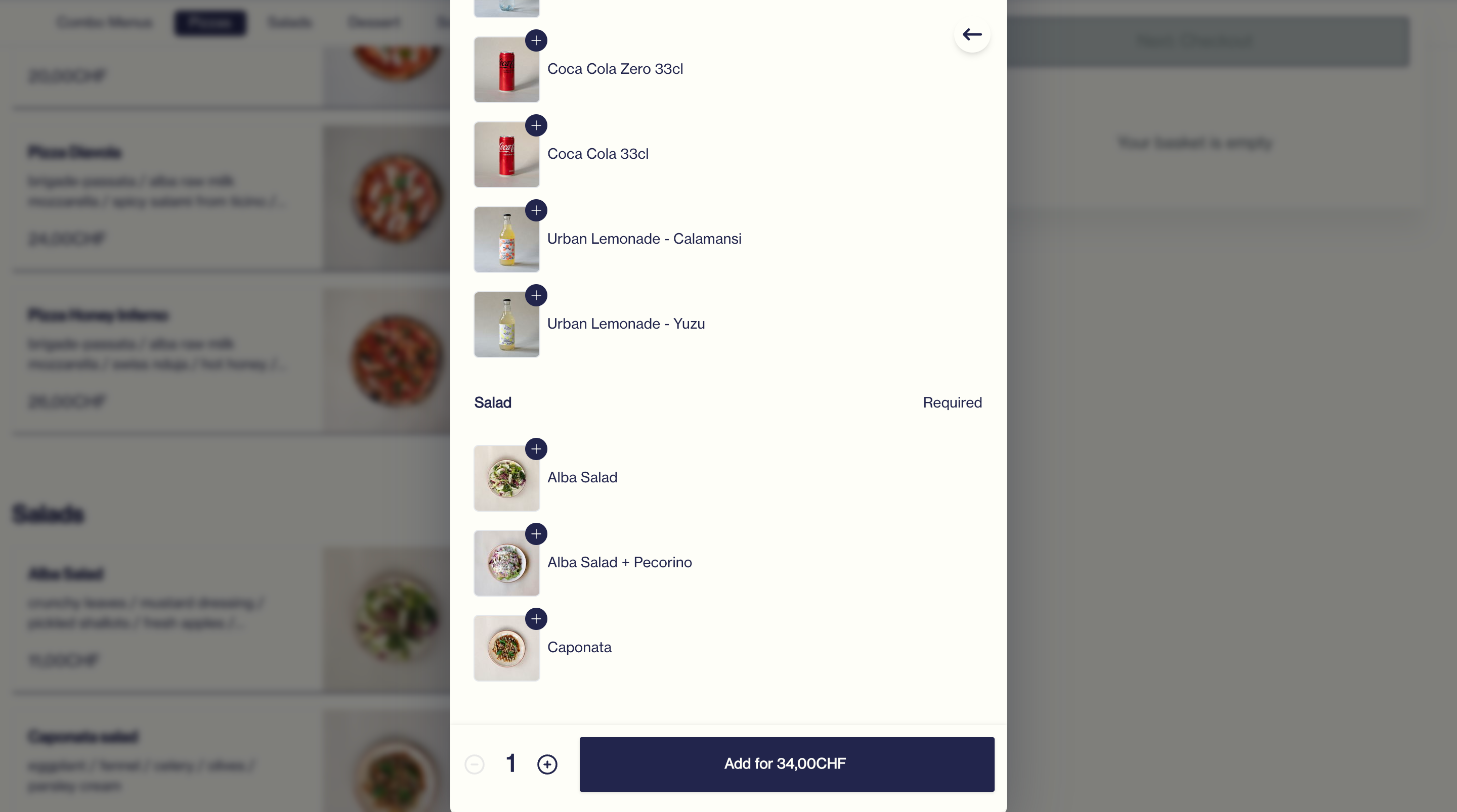Screen dimensions: 1457x812
Task: Choose the Urban Lemonade - Yuzu label
Action: (x=626, y=324)
